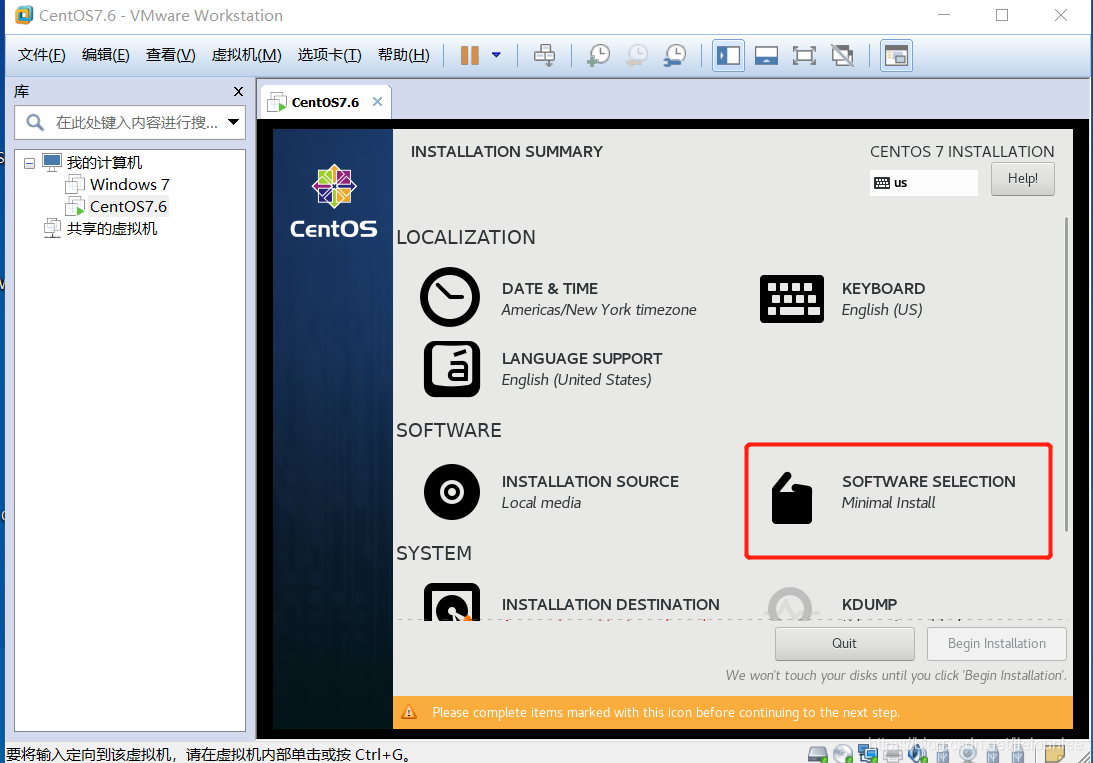Open the 选项卡(T) menu
Image resolution: width=1093 pixels, height=763 pixels.
pyautogui.click(x=329, y=55)
